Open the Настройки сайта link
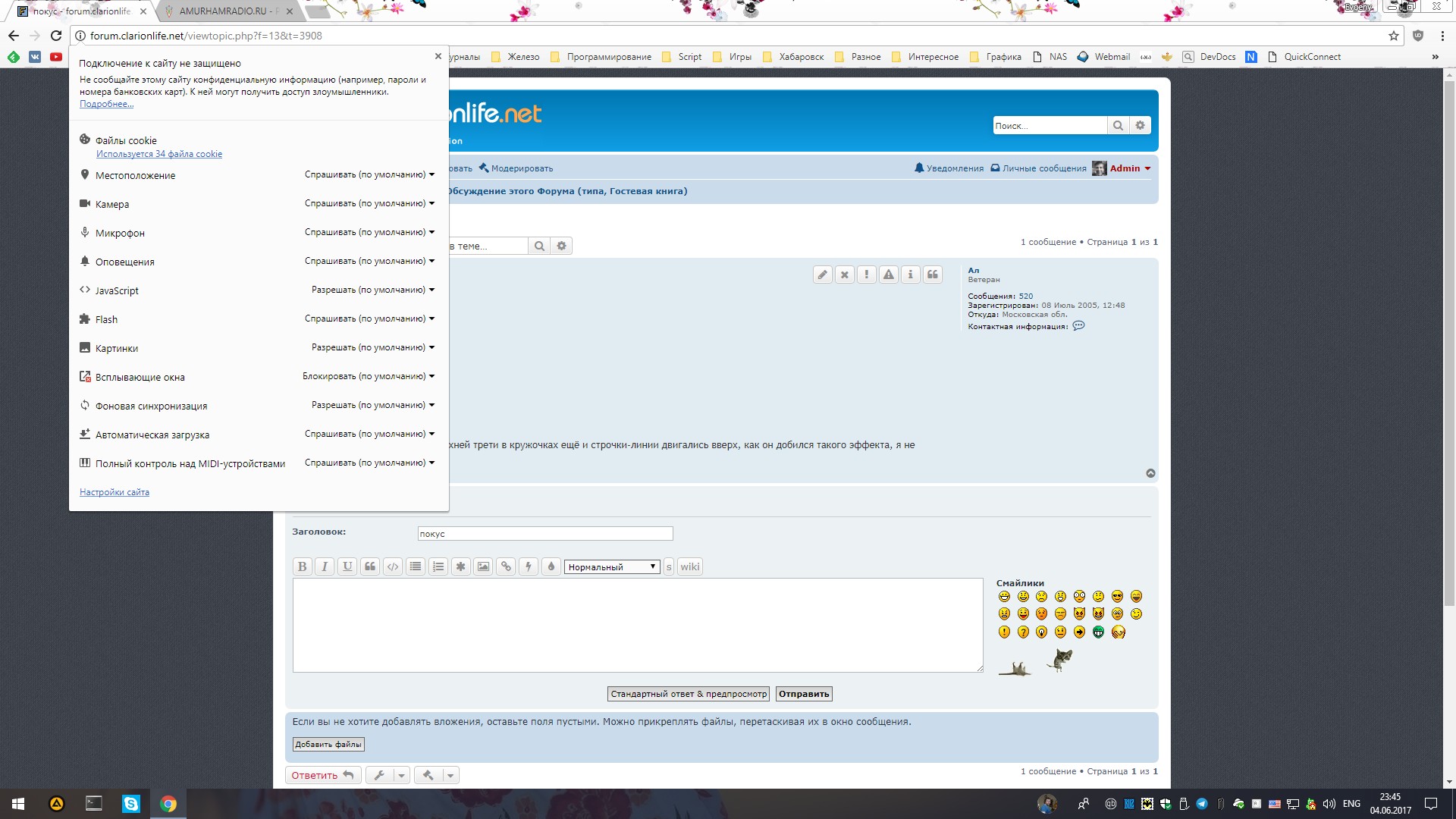Image resolution: width=1456 pixels, height=819 pixels. pyautogui.click(x=115, y=492)
